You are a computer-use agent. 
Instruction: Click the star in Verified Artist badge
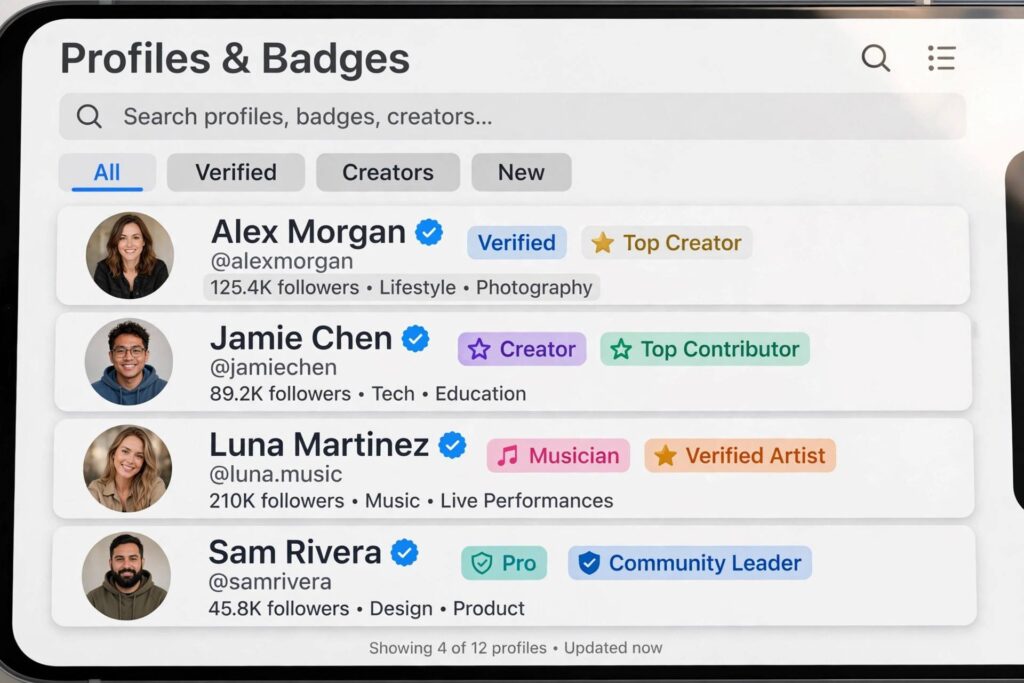665,456
